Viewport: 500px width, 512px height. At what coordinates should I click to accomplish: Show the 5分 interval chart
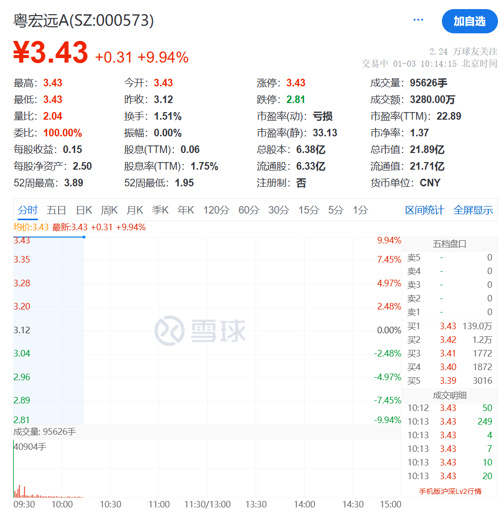click(336, 210)
